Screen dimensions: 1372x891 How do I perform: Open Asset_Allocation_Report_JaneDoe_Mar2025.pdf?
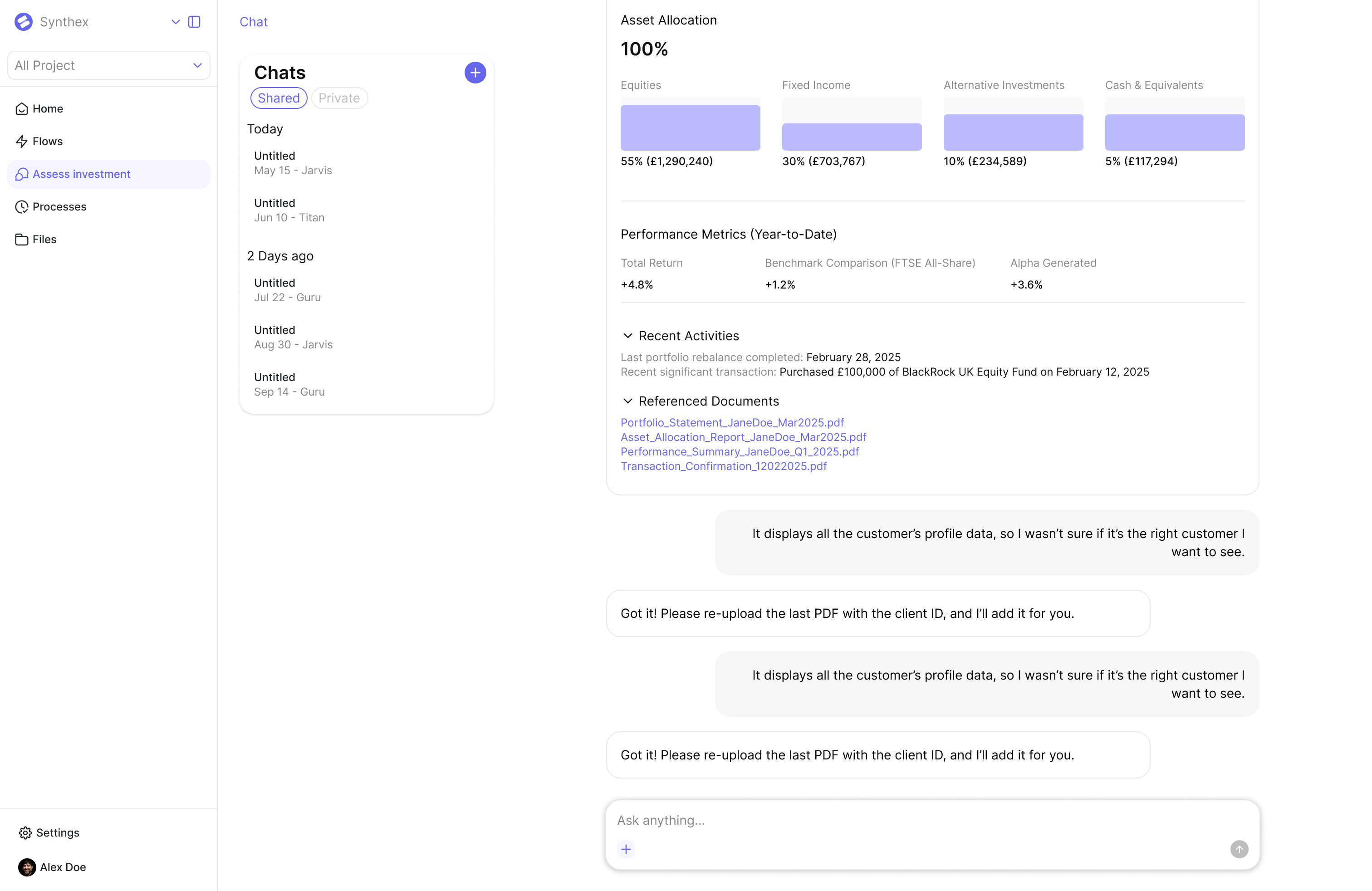tap(743, 437)
